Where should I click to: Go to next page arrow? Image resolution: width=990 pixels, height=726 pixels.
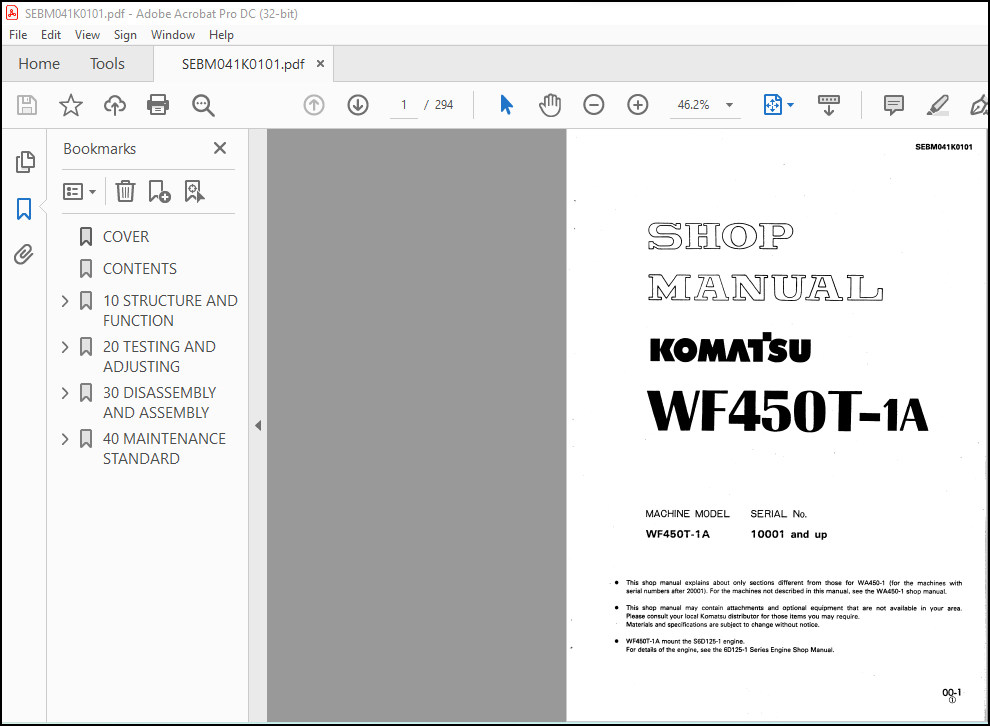358,105
